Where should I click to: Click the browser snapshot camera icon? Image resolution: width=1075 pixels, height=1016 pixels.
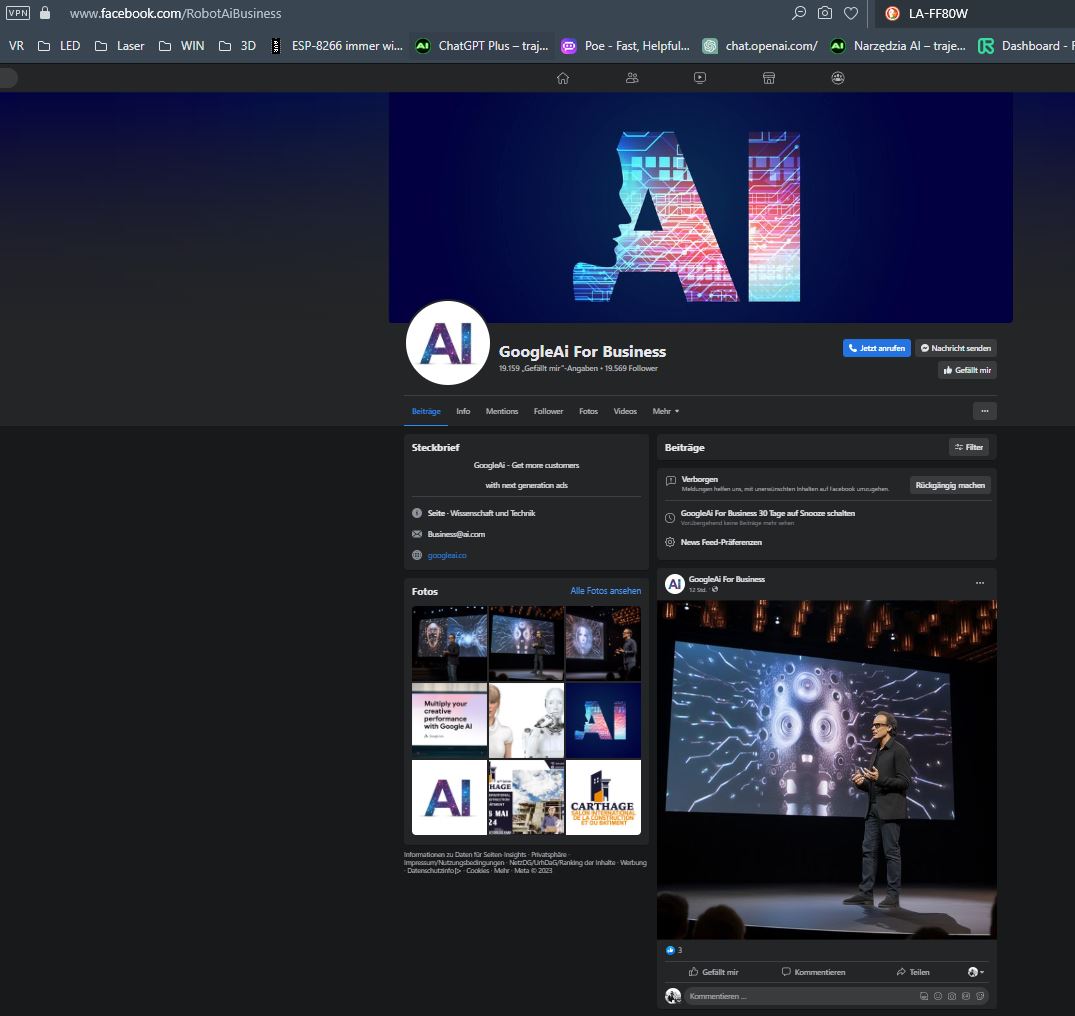click(825, 13)
